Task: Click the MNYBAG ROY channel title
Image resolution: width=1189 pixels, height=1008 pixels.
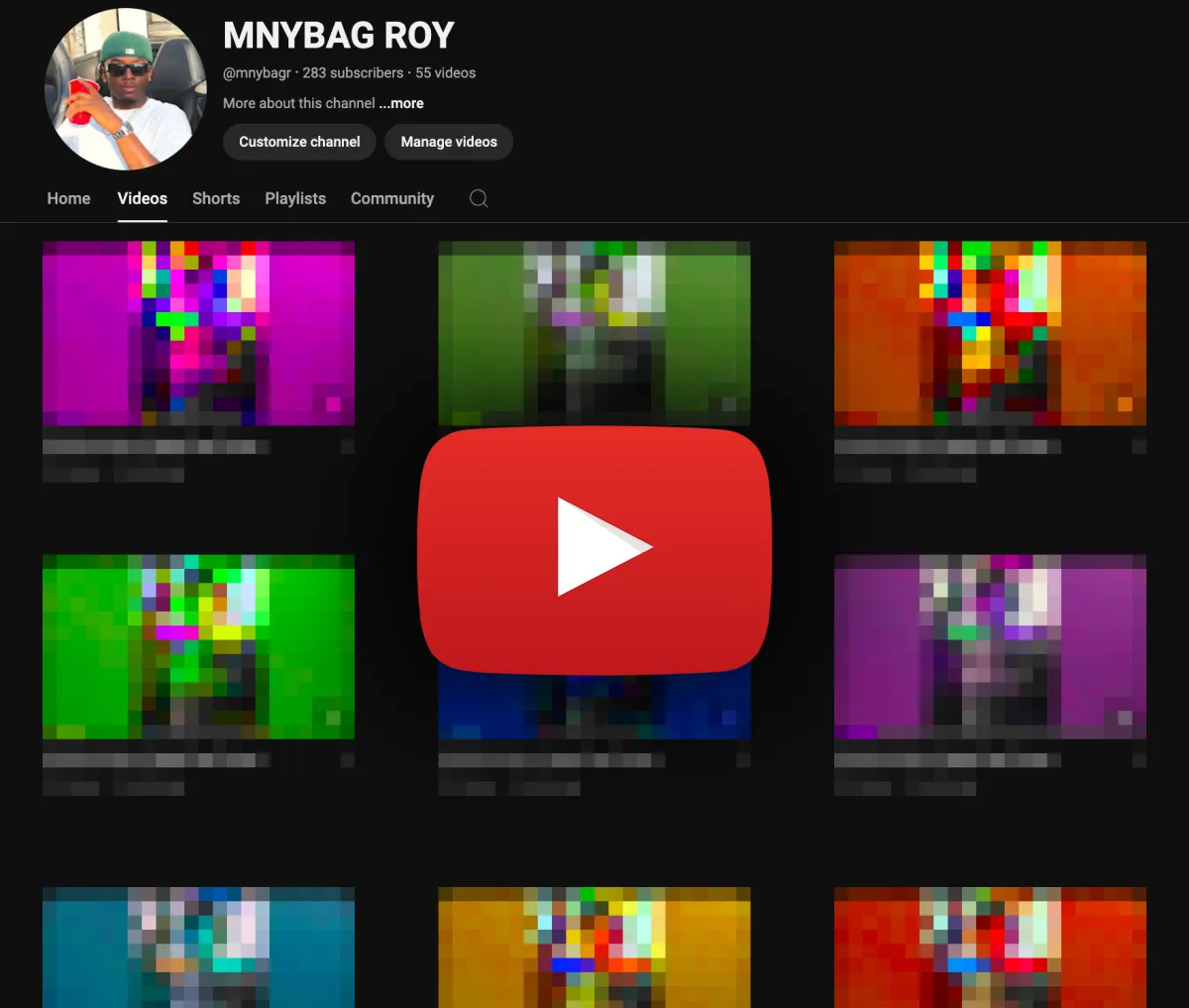Action: [339, 36]
